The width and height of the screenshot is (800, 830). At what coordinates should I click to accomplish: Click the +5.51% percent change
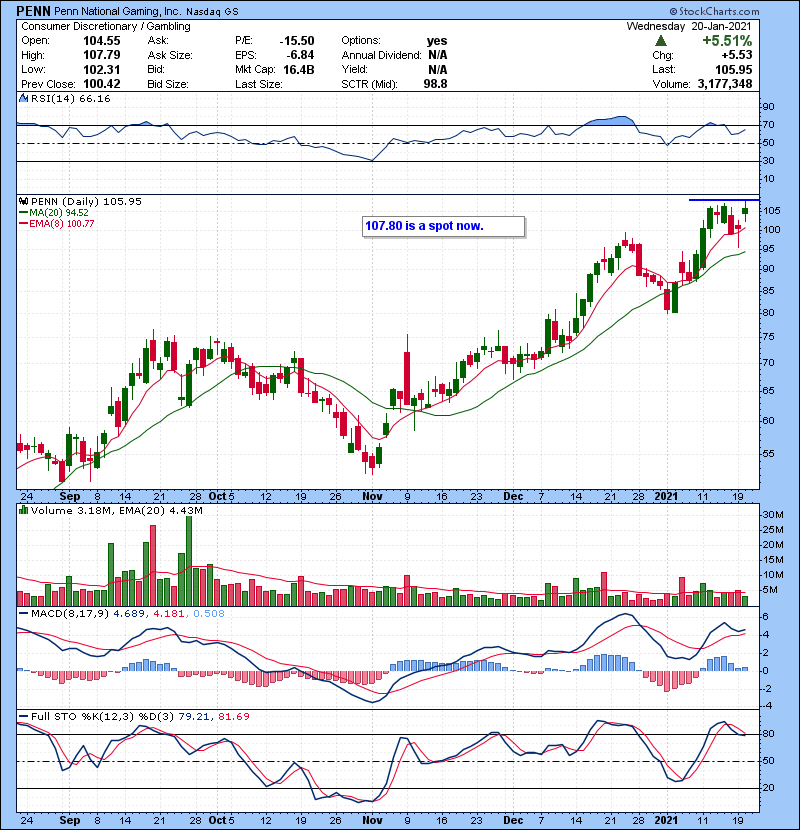pyautogui.click(x=727, y=41)
